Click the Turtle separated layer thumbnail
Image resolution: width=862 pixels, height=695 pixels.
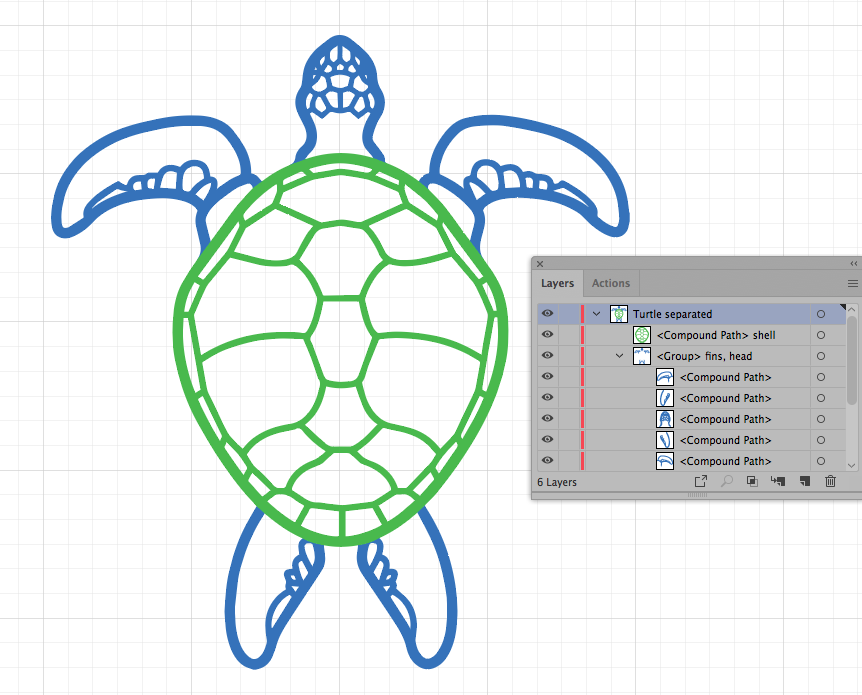619,314
